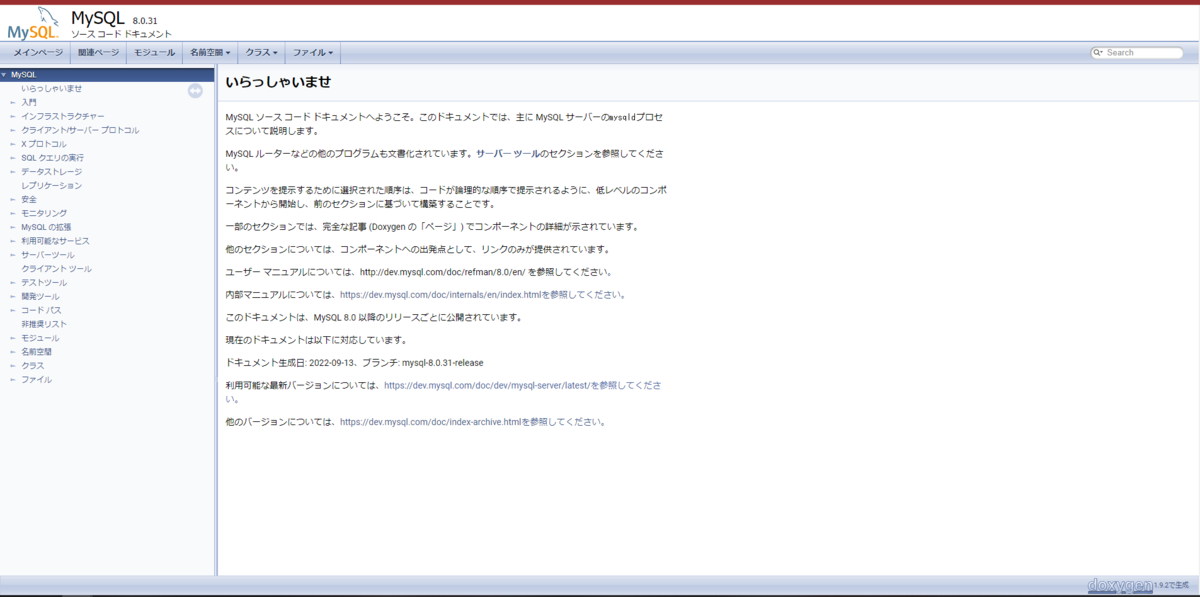This screenshot has width=1200, height=597.
Task: Expand the クライアント/サーバー プロトコル arrow
Action: point(13,130)
